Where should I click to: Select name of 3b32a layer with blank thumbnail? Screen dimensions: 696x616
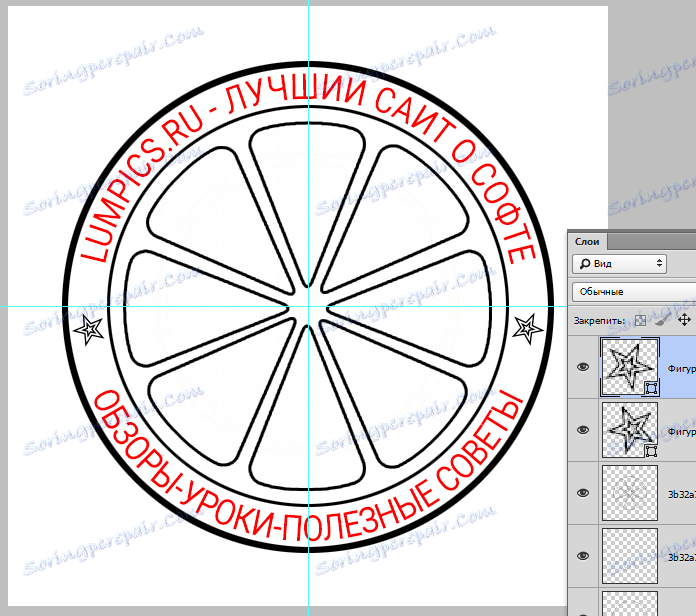point(682,557)
